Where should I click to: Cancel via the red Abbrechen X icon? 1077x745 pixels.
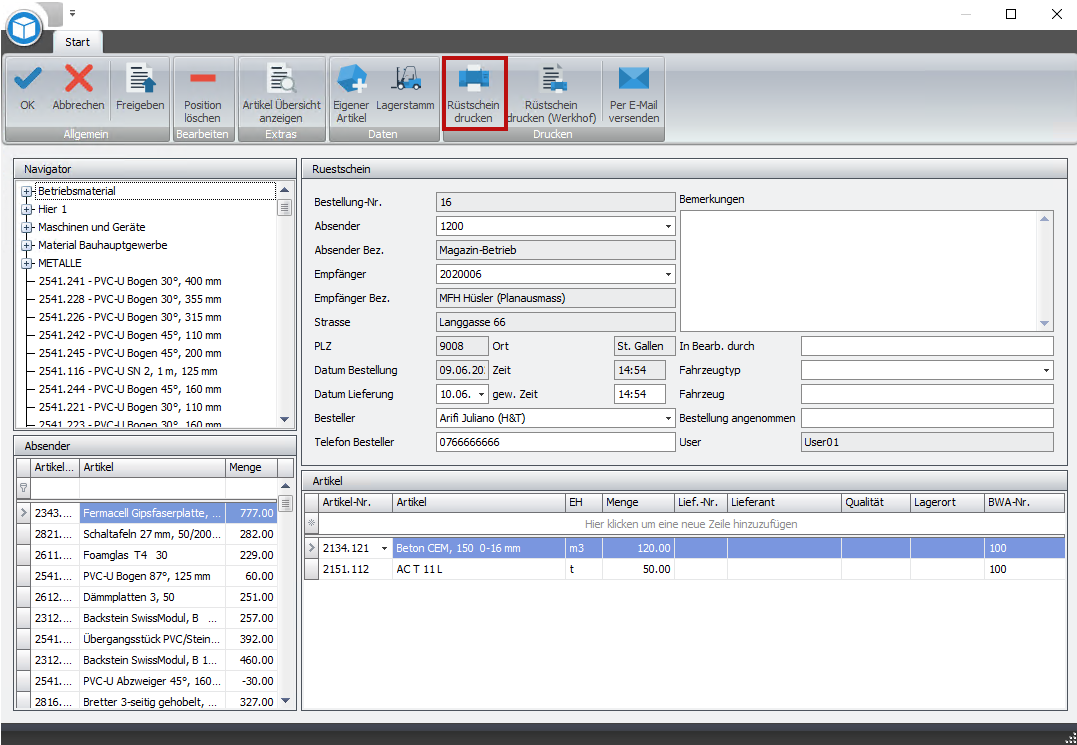pos(78,87)
